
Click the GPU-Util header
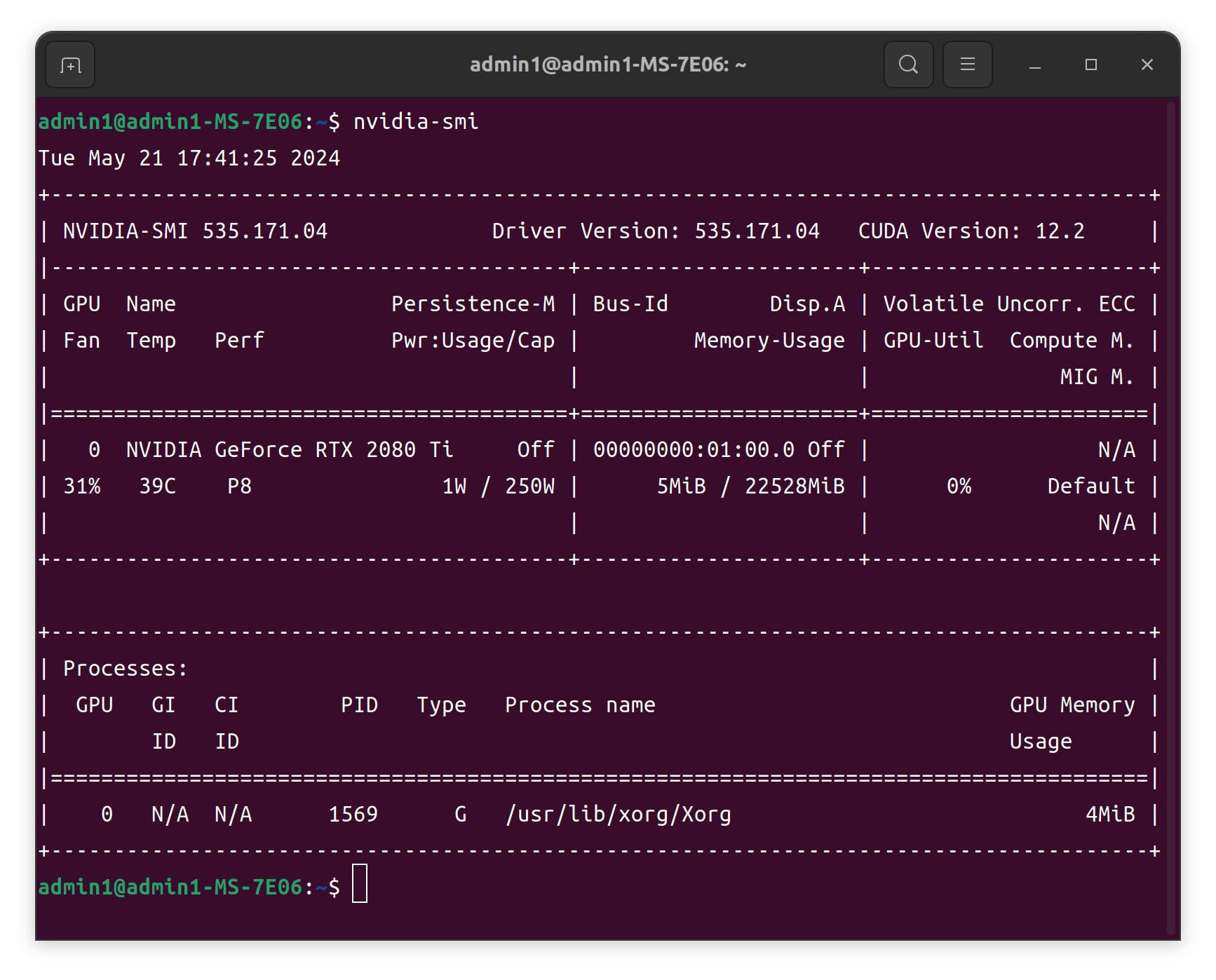click(933, 341)
